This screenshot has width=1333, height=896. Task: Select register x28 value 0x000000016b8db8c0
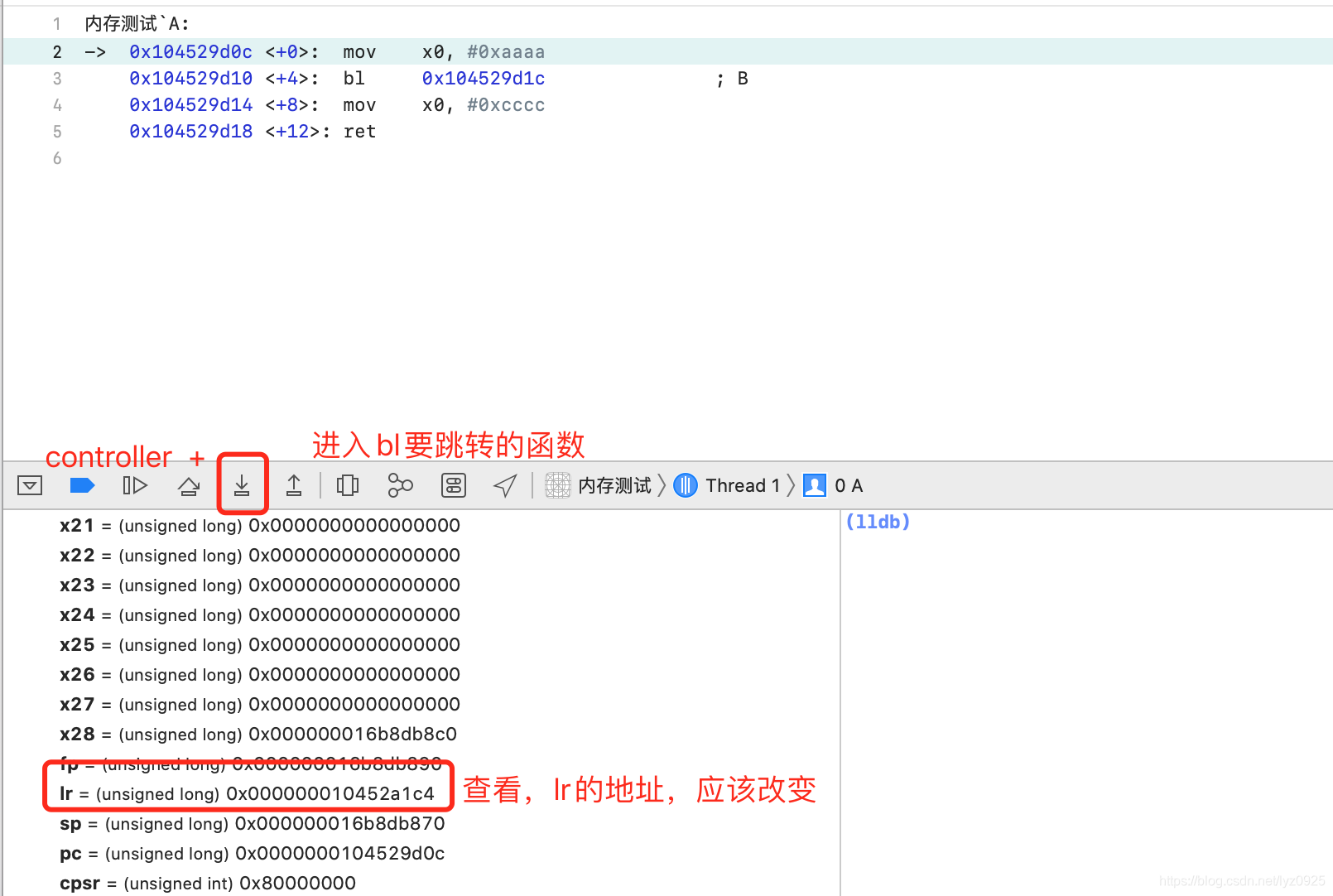tap(353, 734)
